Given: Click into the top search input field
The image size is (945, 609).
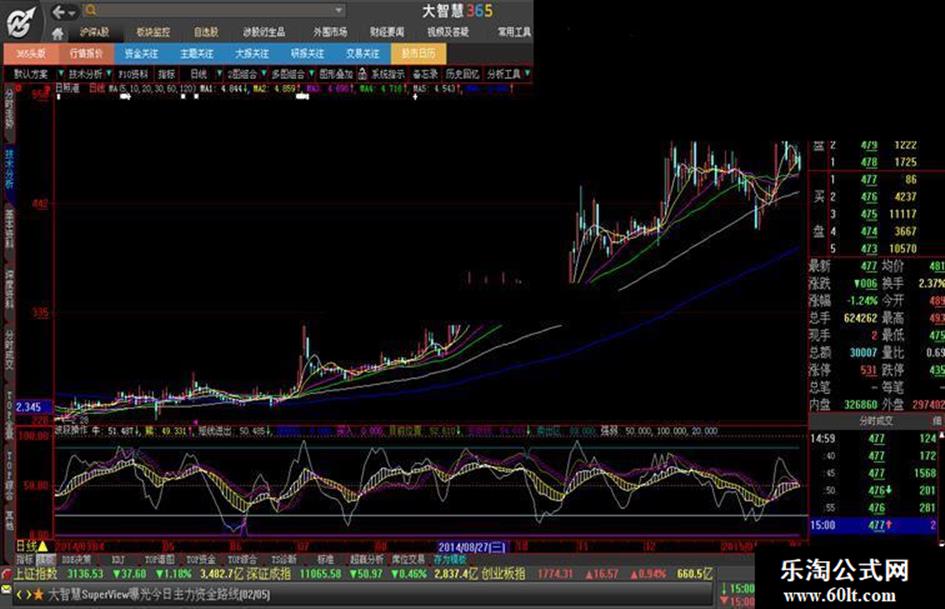Looking at the screenshot, I should point(214,10).
